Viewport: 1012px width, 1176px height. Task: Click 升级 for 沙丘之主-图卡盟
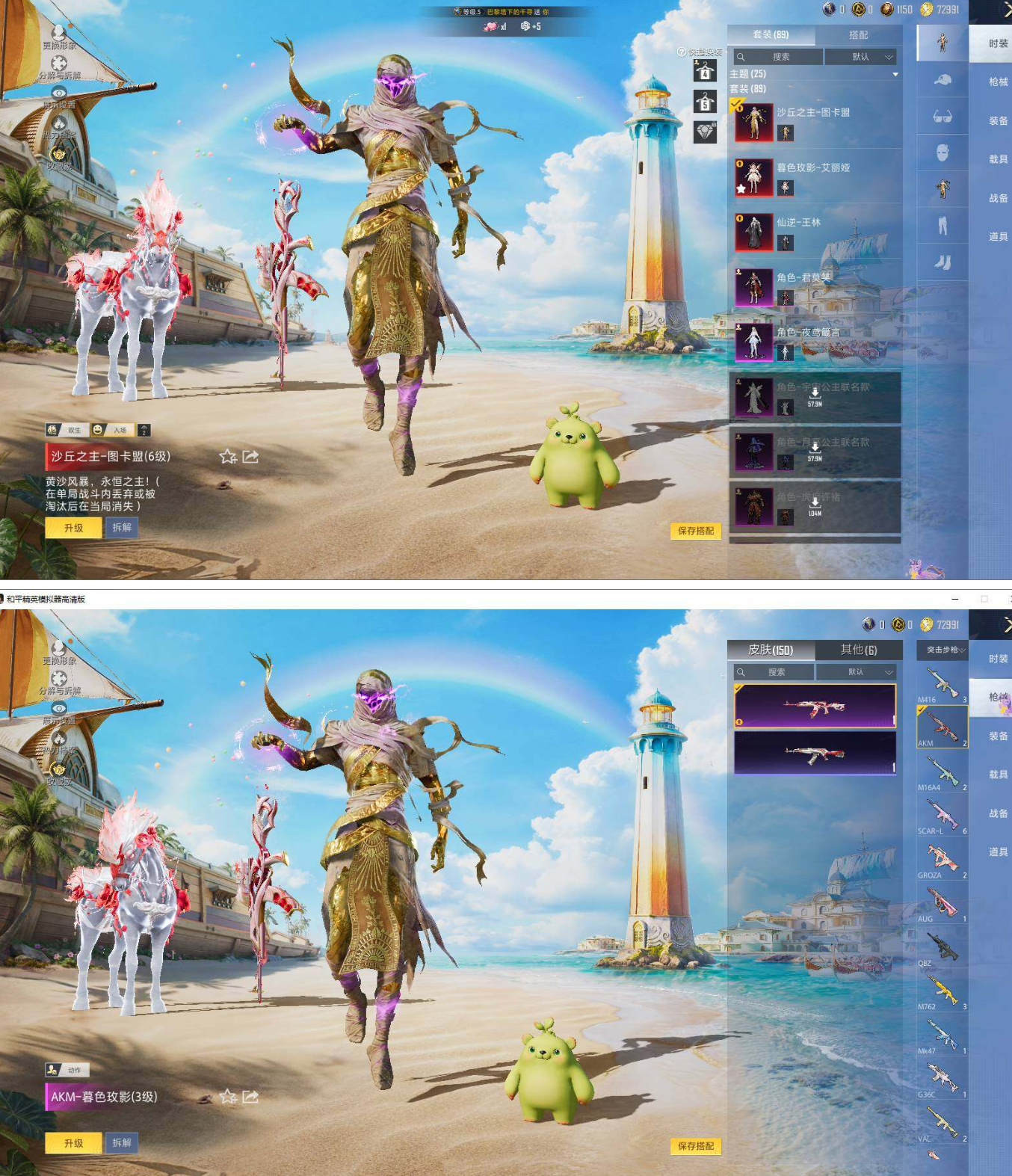point(73,528)
